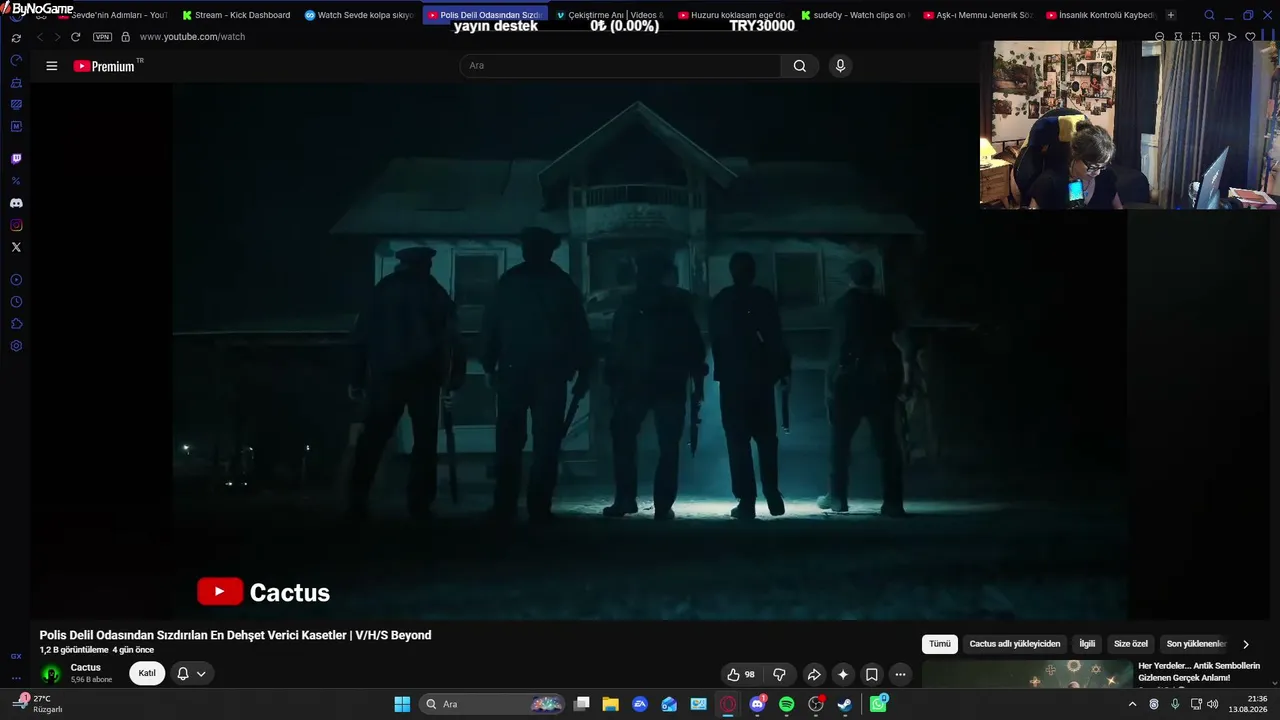Open the Cactus channel name link
This screenshot has width=1280, height=720.
pyautogui.click(x=86, y=667)
